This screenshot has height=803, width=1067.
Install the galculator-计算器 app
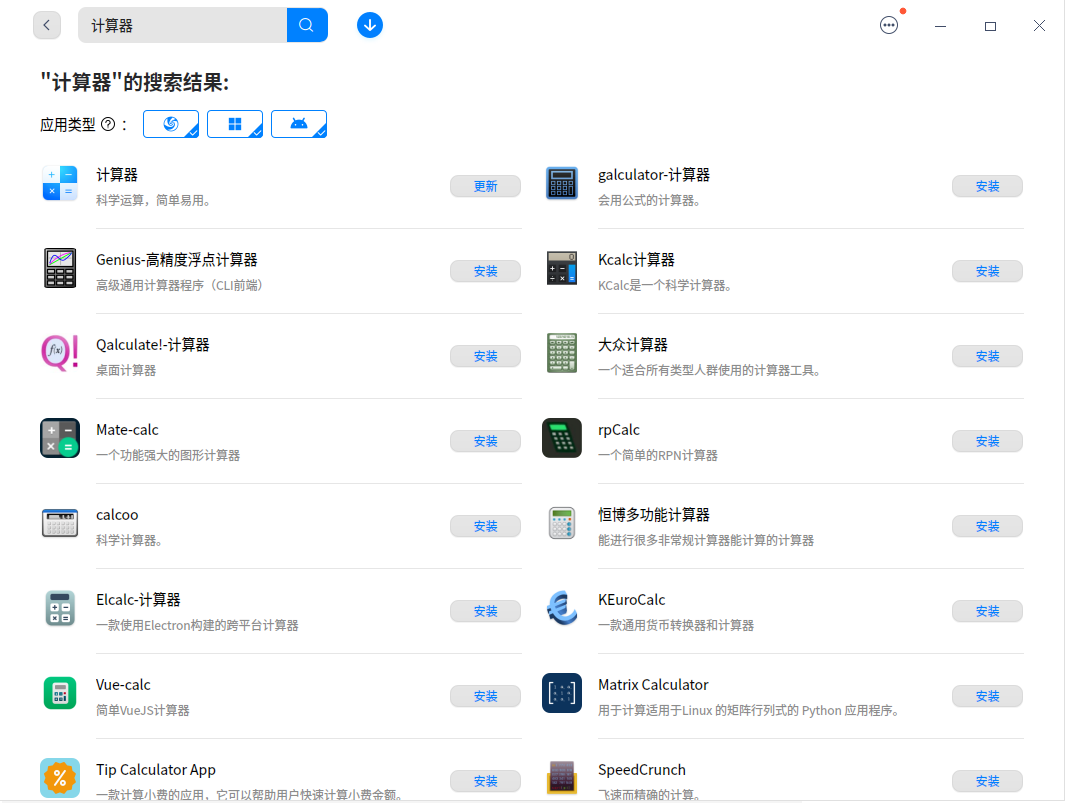(987, 185)
